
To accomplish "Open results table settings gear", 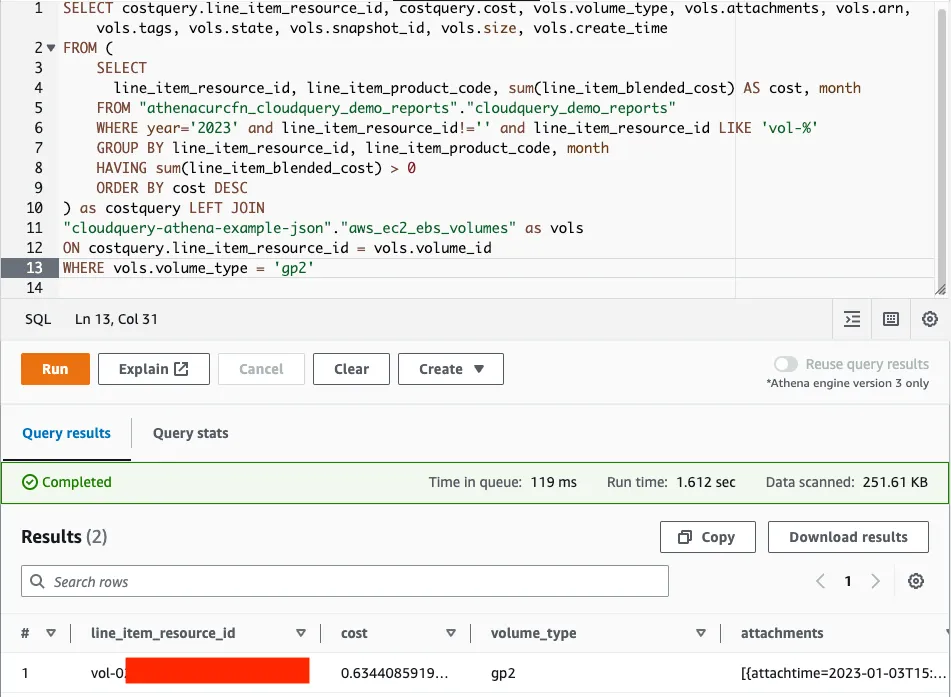I will point(916,581).
